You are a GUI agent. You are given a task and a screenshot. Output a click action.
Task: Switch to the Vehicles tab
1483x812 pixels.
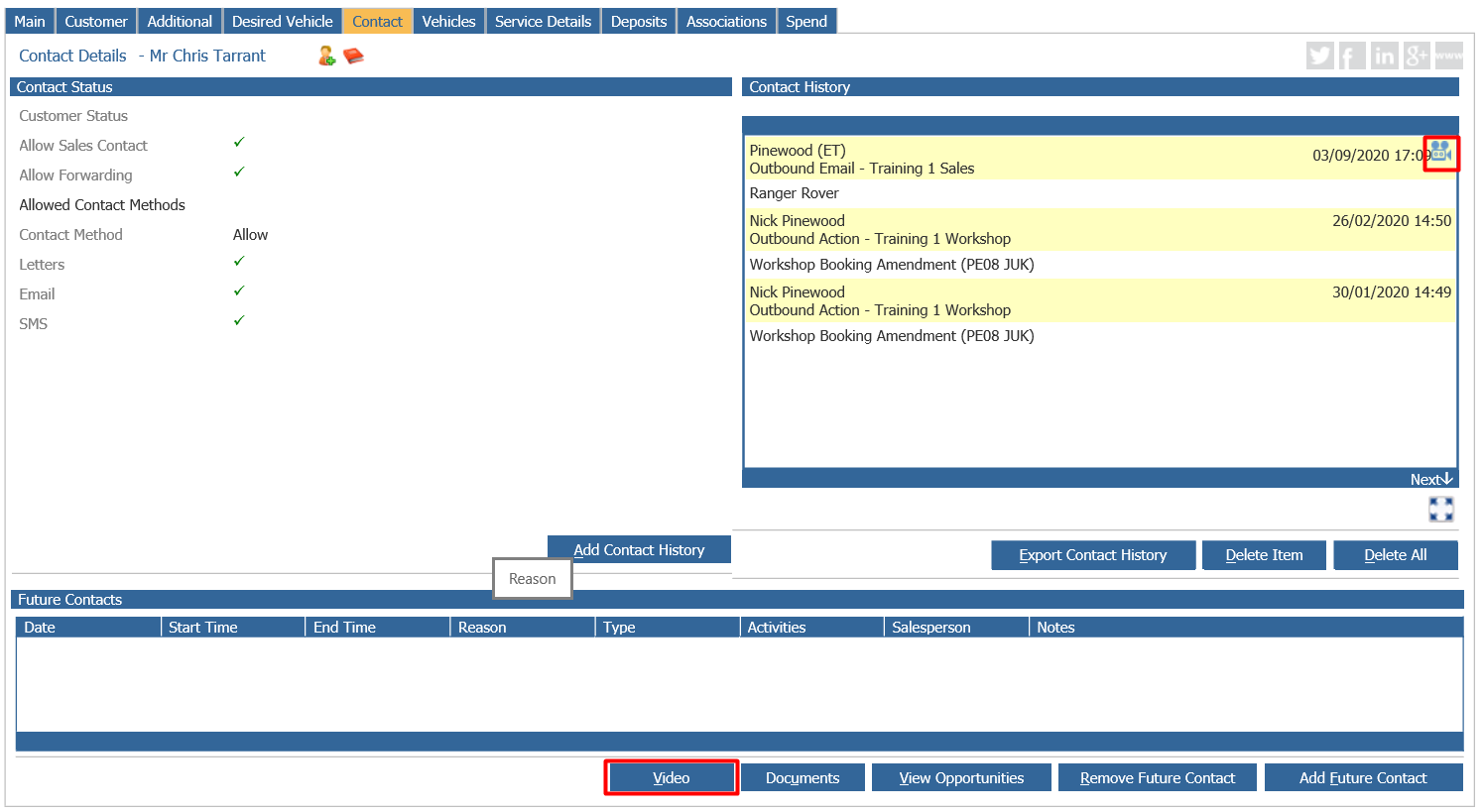pyautogui.click(x=448, y=21)
